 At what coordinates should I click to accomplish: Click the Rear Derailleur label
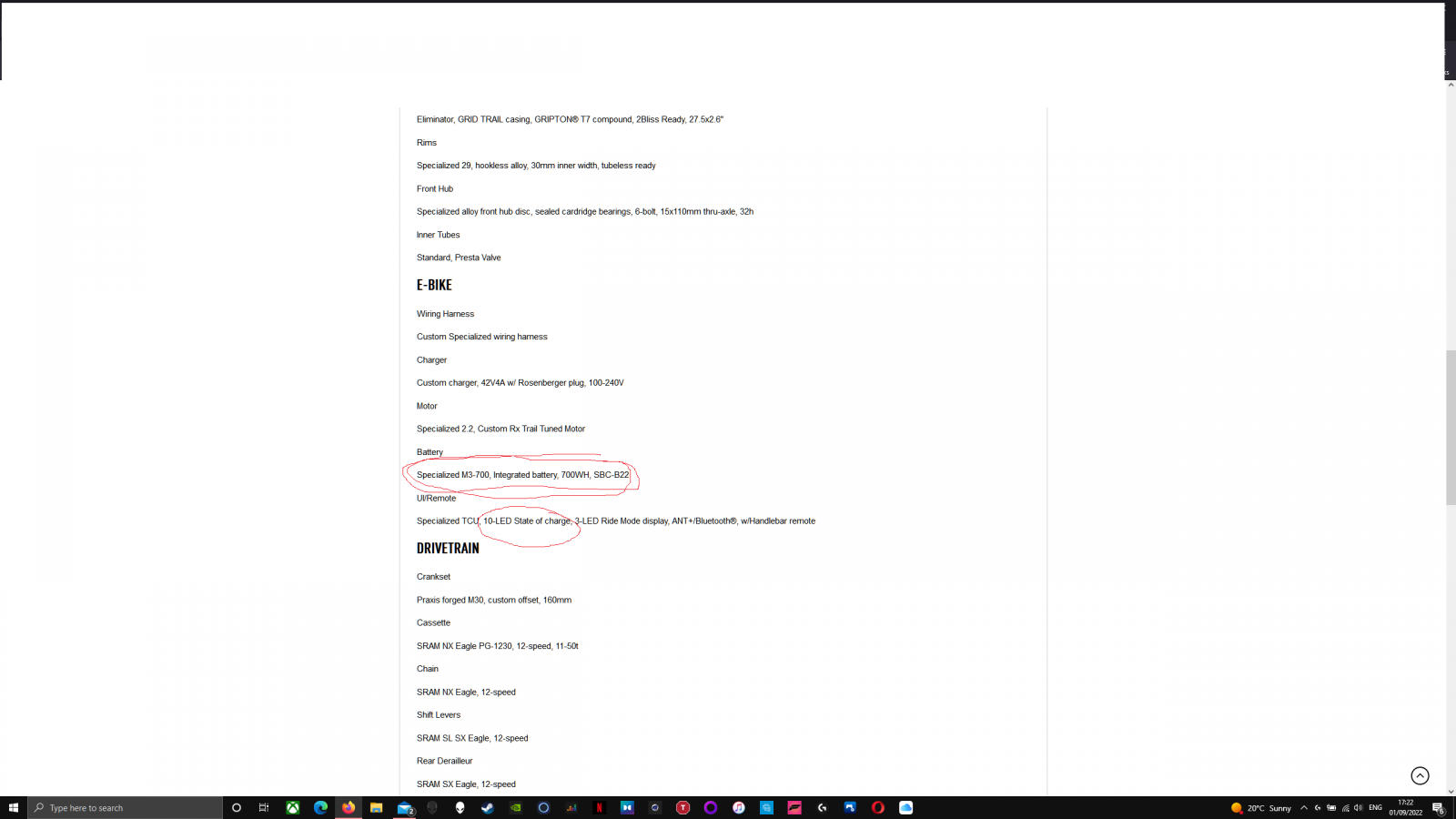pyautogui.click(x=444, y=761)
